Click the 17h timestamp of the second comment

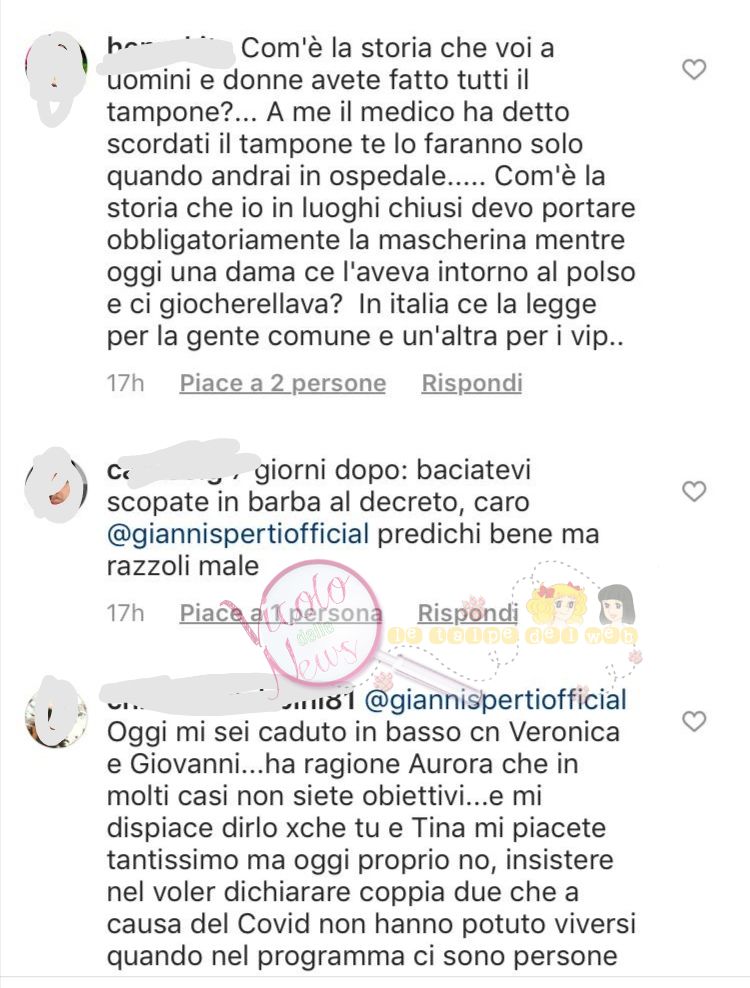click(x=125, y=612)
